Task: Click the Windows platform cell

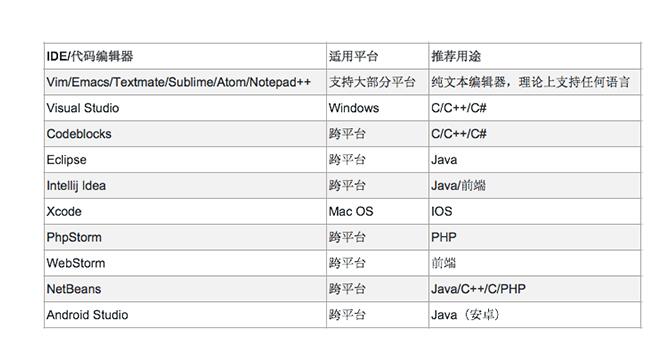Action: coord(377,108)
